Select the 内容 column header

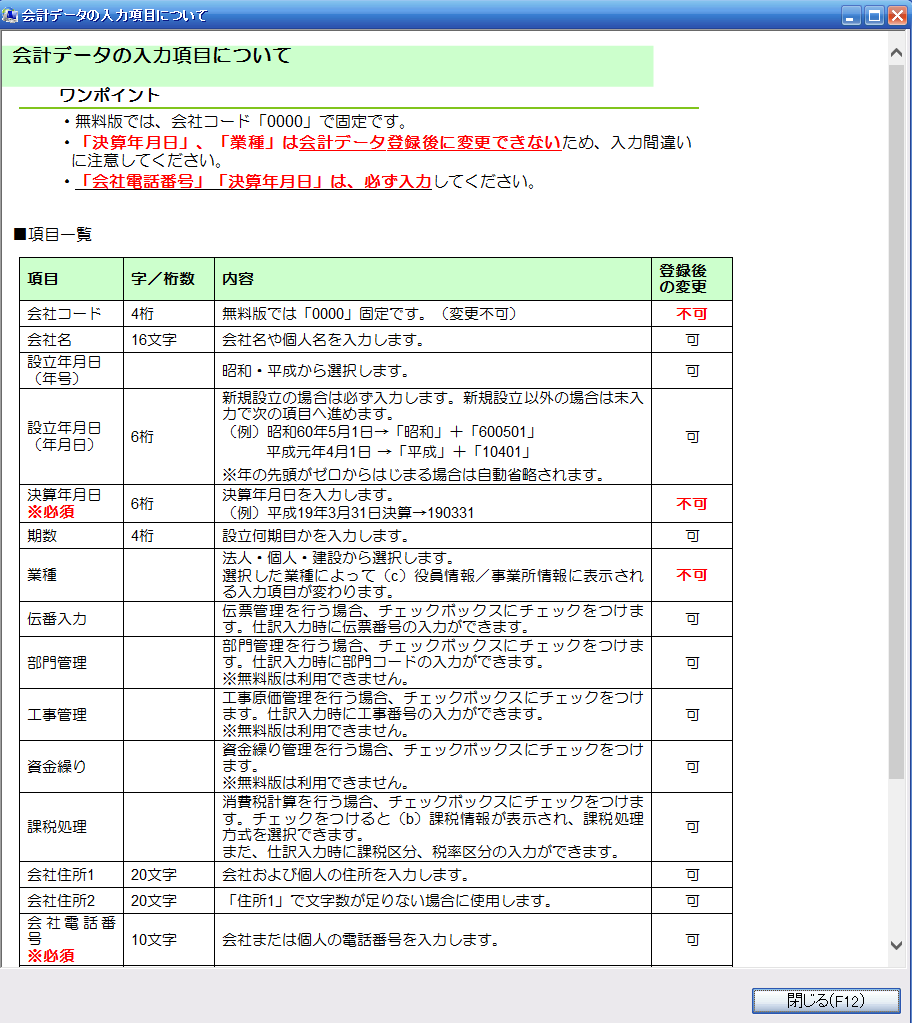click(x=238, y=279)
